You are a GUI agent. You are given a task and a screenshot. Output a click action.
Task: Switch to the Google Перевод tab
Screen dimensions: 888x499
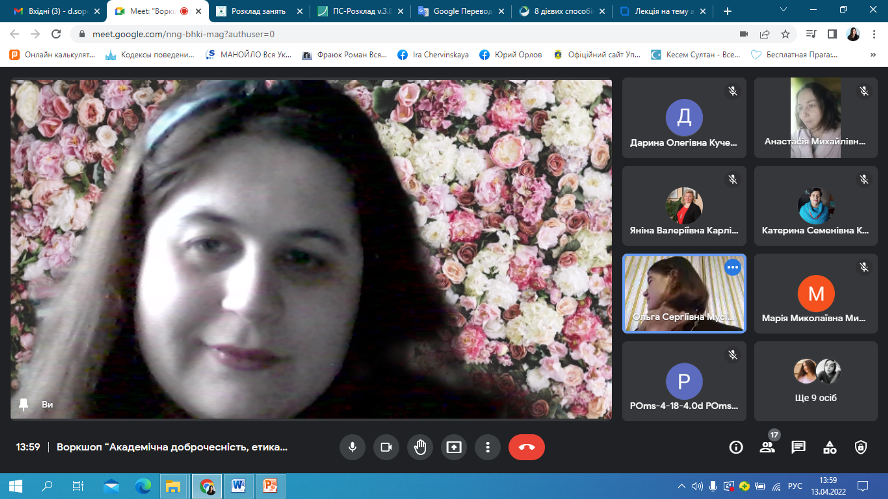click(460, 11)
